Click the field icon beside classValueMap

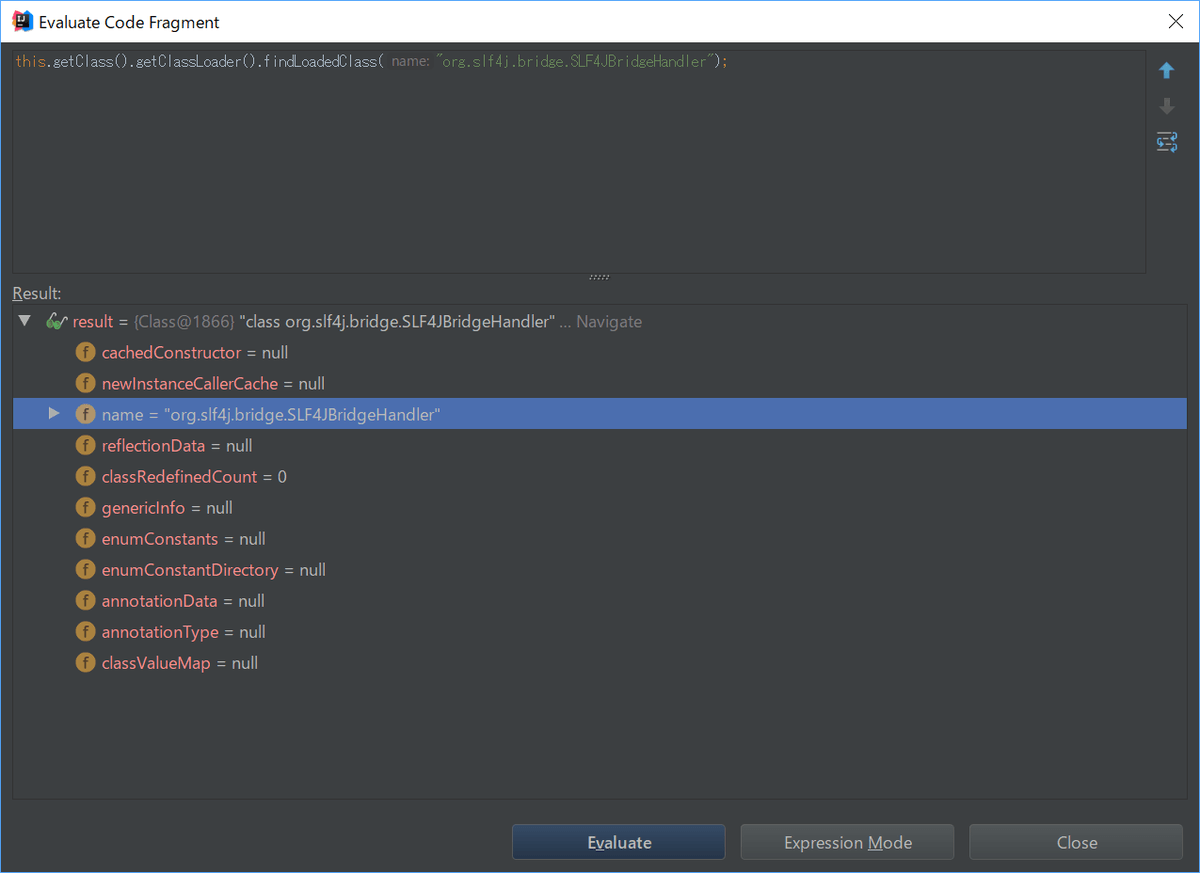86,663
